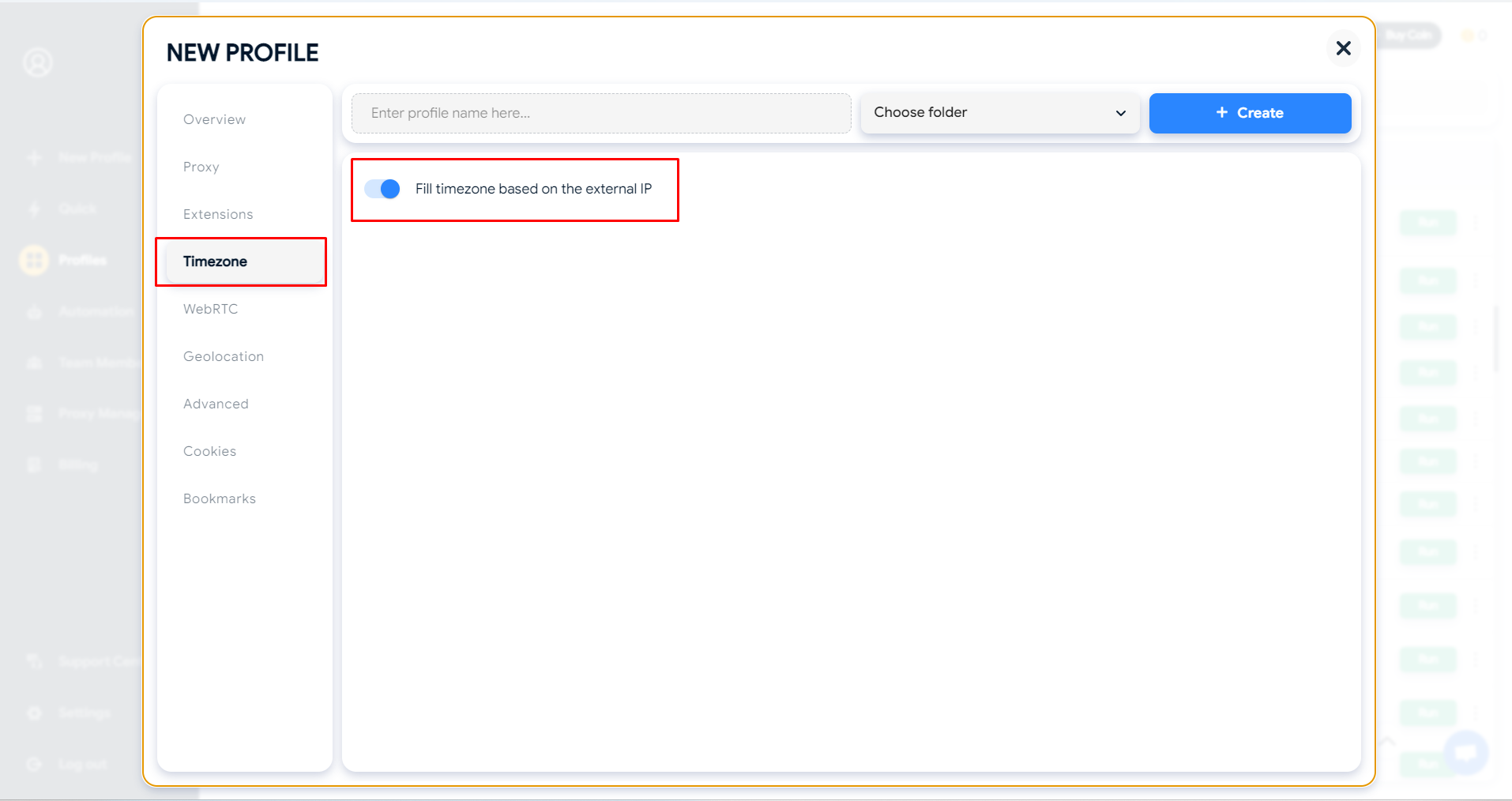Screen dimensions: 1512x801
Task: Select the Bookmarks tab
Action: (x=220, y=498)
